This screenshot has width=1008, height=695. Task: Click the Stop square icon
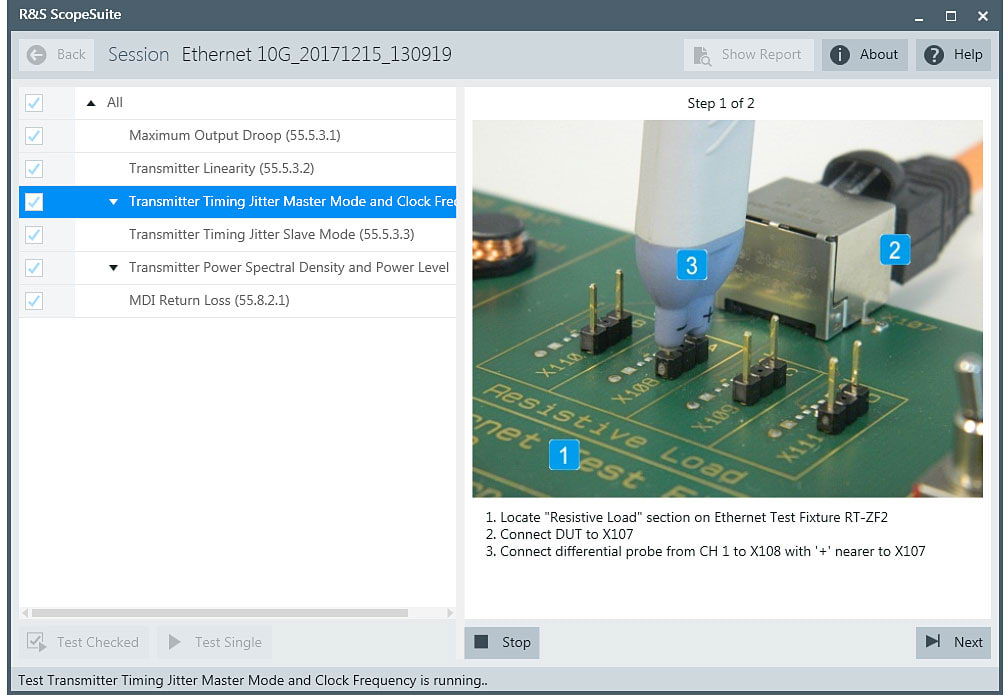[482, 642]
